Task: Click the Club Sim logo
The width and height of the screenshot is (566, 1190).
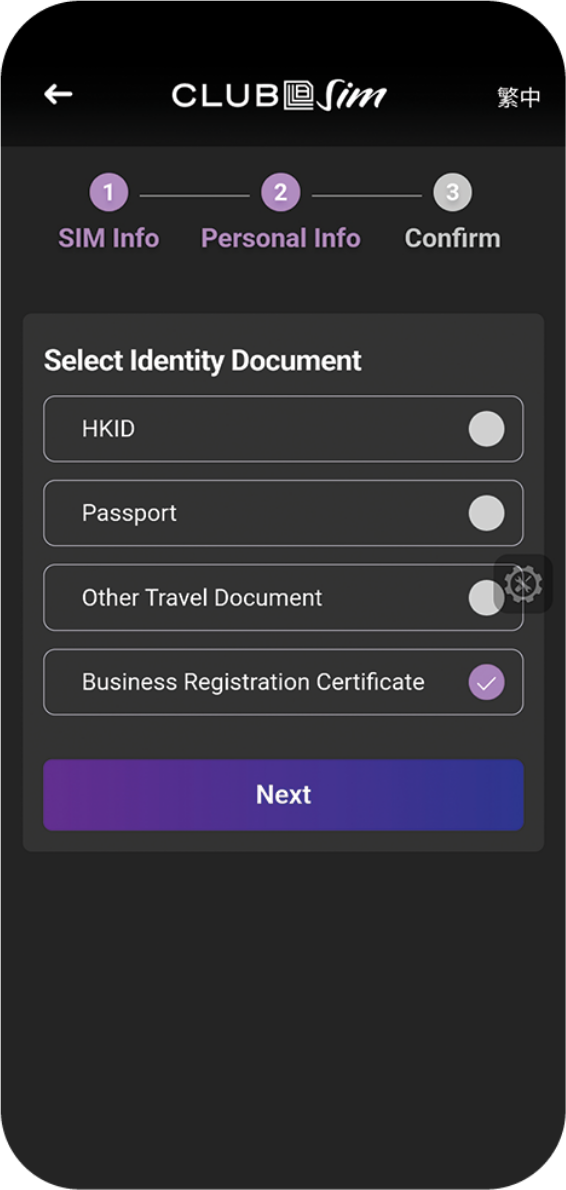Action: [279, 96]
